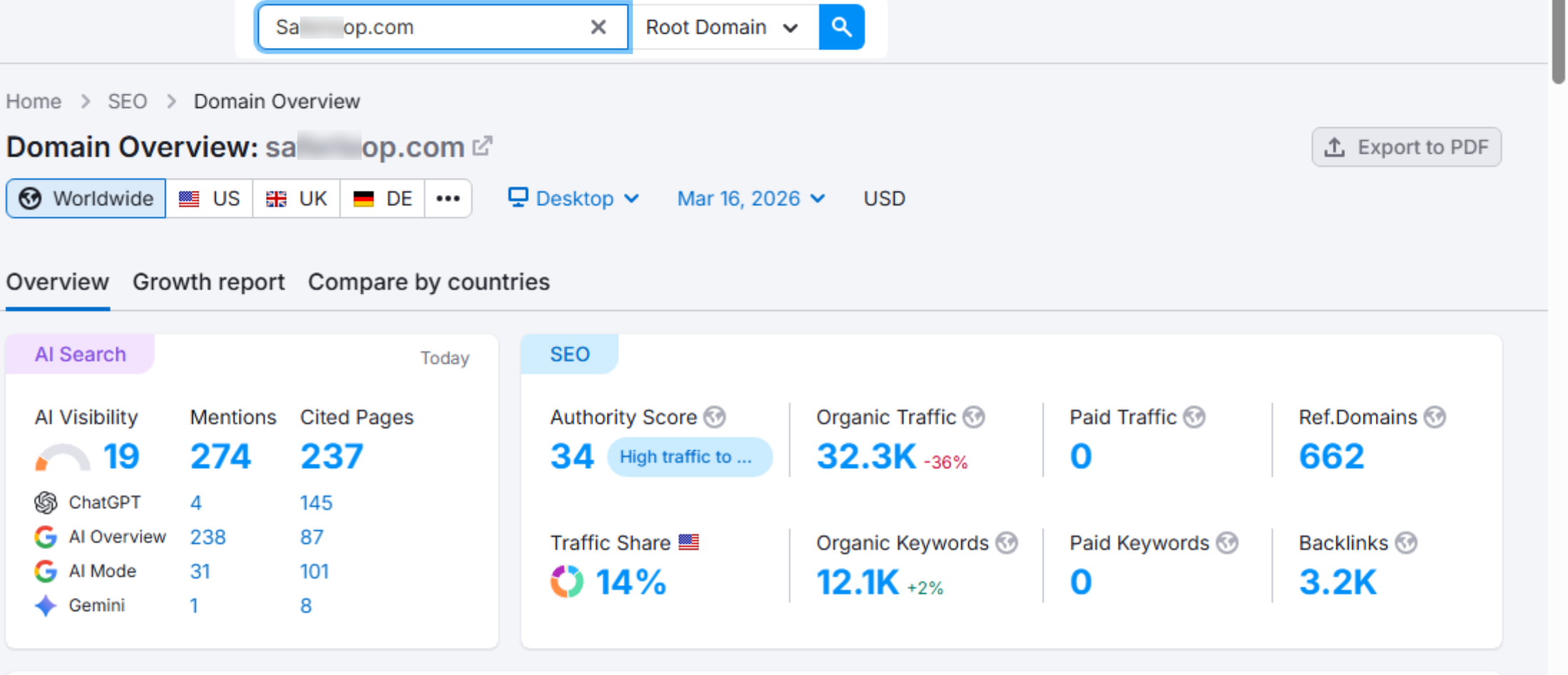Select the AI Overview row icon

tap(46, 536)
